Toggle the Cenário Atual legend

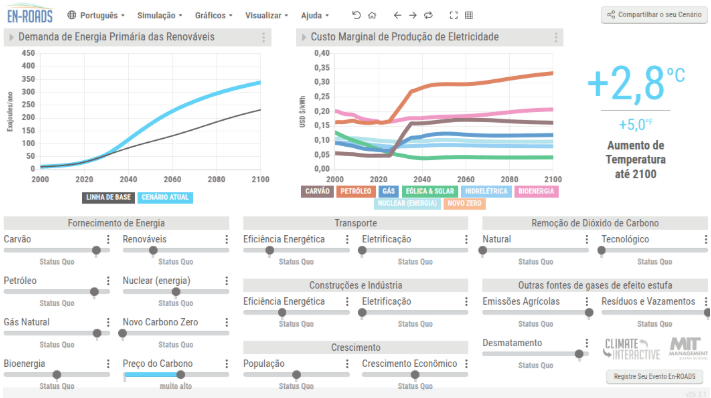165,197
